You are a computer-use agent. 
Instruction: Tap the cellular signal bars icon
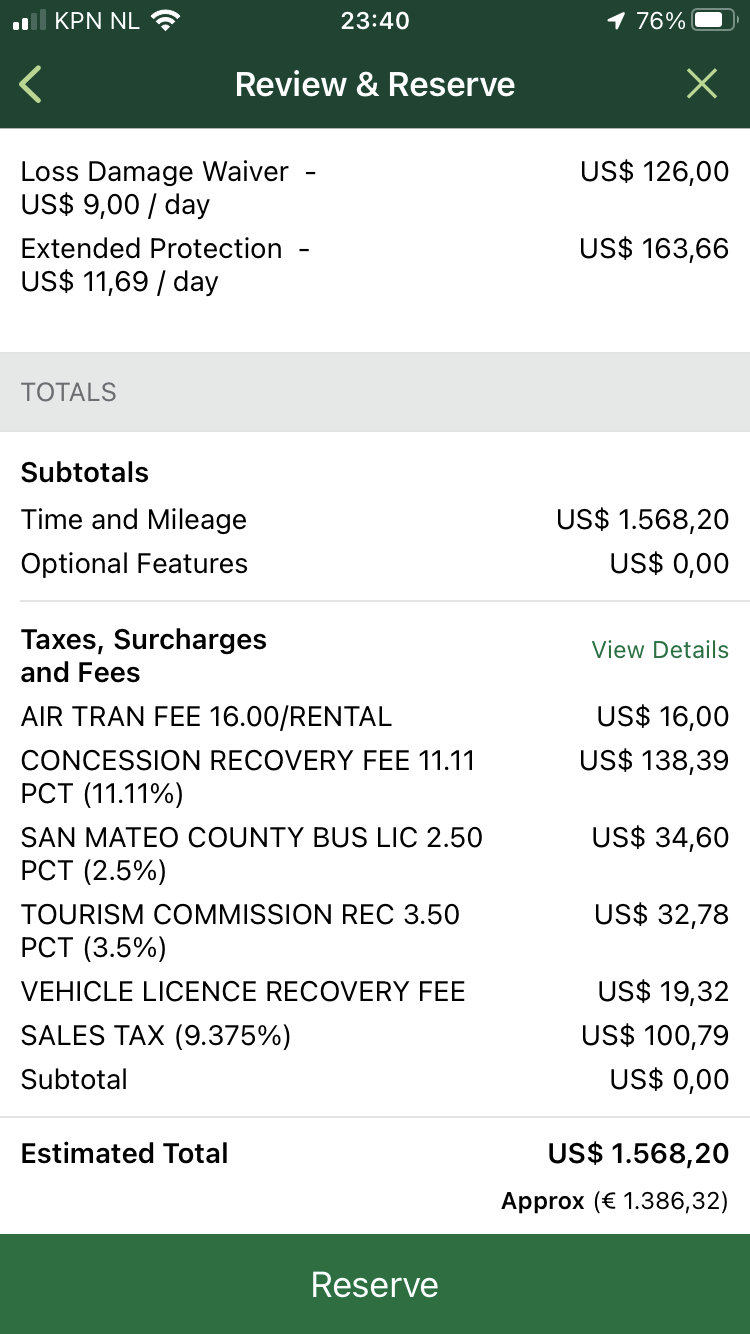tap(30, 21)
